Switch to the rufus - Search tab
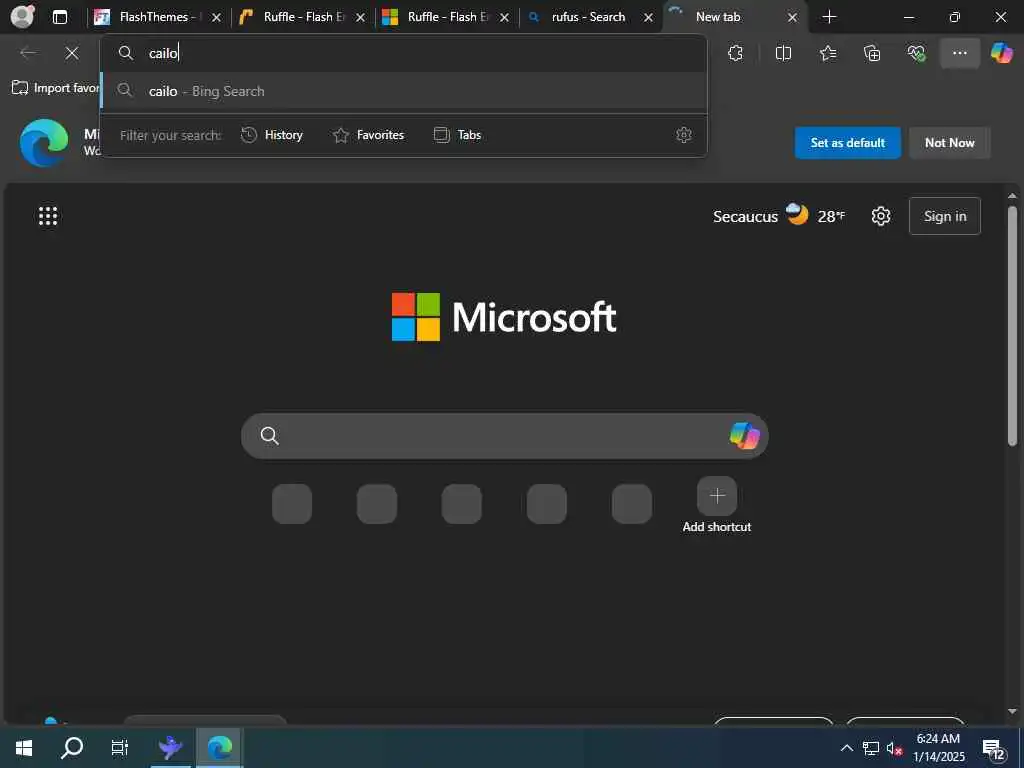Screen dimensions: 1024x768 pos(588,17)
